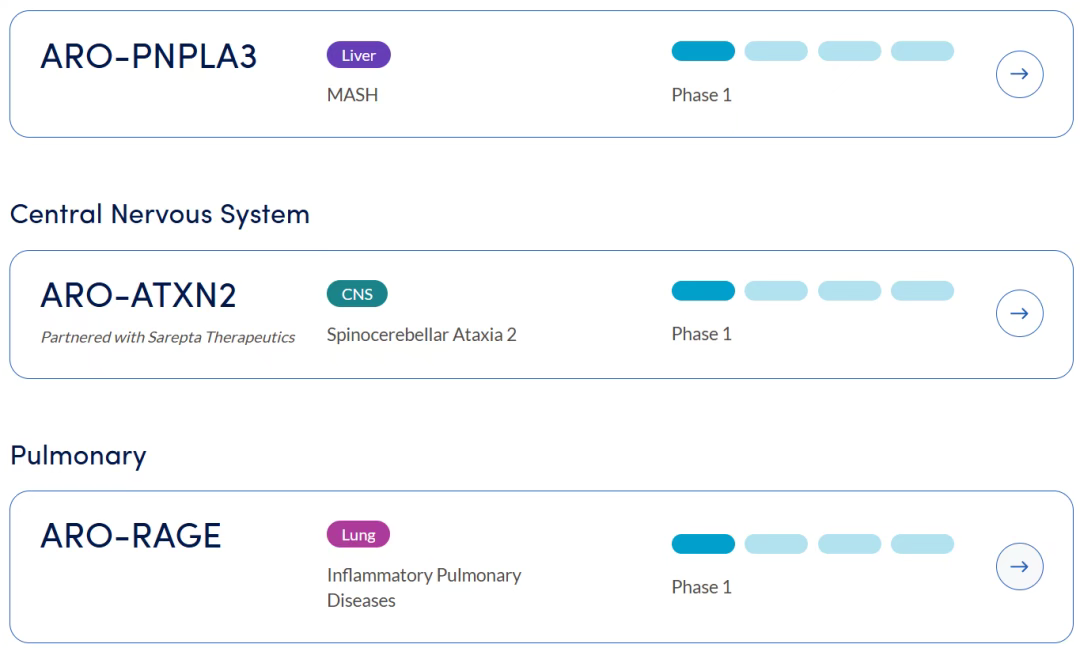This screenshot has width=1080, height=648.
Task: Click the Central Nervous System section heading
Action: pos(160,214)
